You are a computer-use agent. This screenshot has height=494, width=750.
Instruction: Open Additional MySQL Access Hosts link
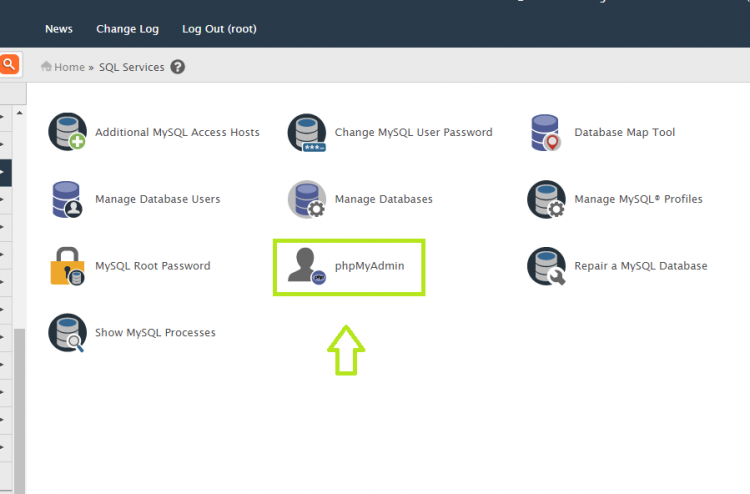point(177,132)
